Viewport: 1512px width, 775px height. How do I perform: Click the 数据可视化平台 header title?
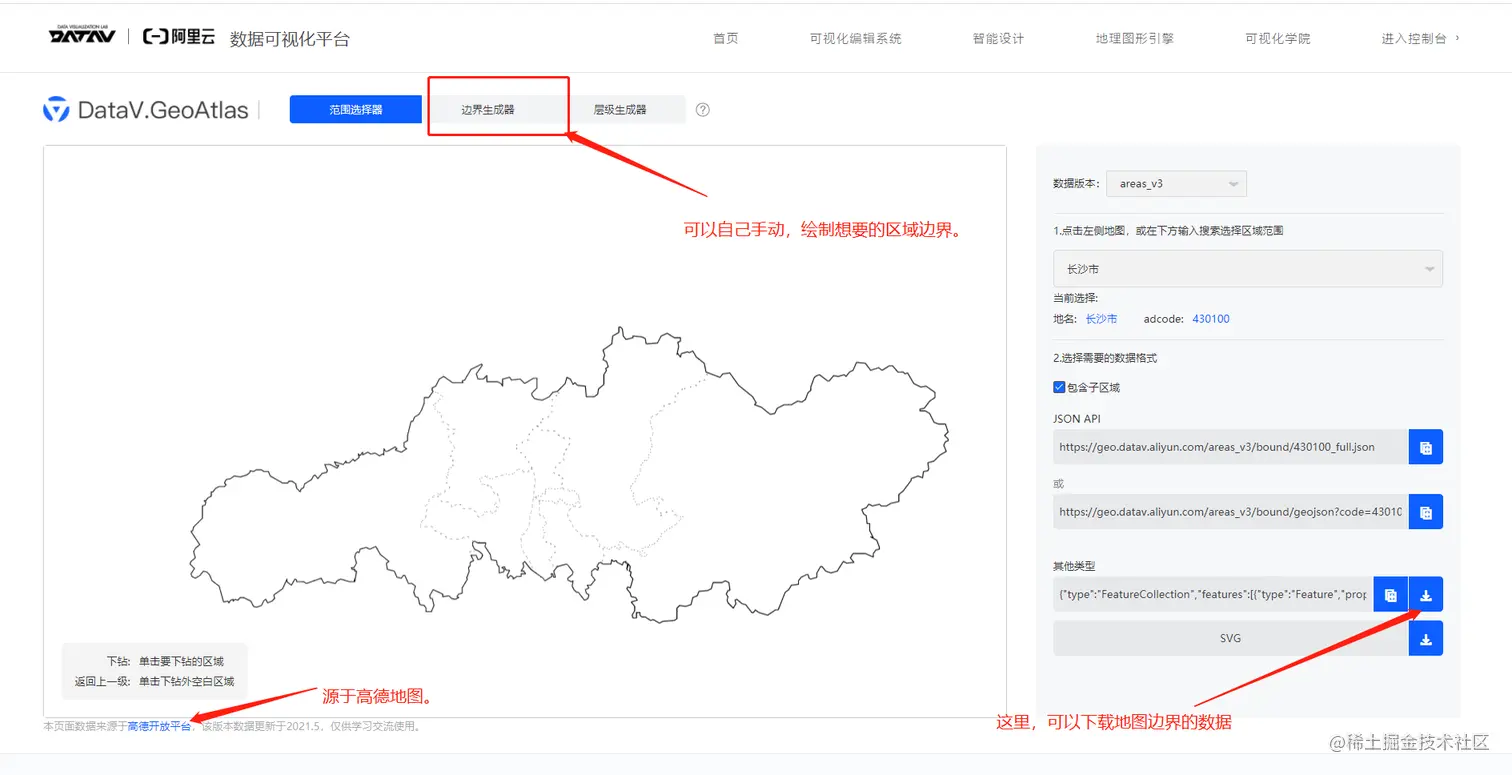[x=290, y=39]
